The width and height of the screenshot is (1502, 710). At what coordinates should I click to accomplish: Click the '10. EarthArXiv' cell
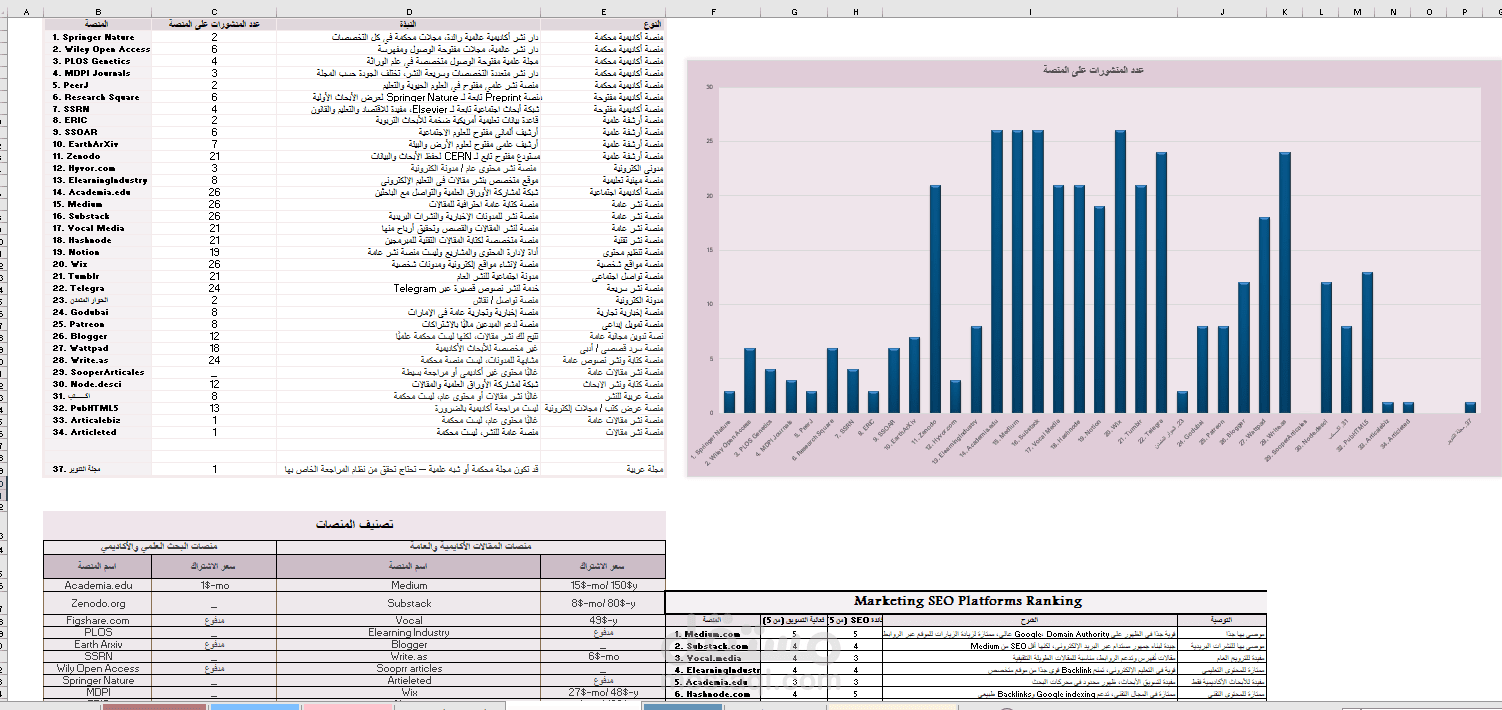97,144
